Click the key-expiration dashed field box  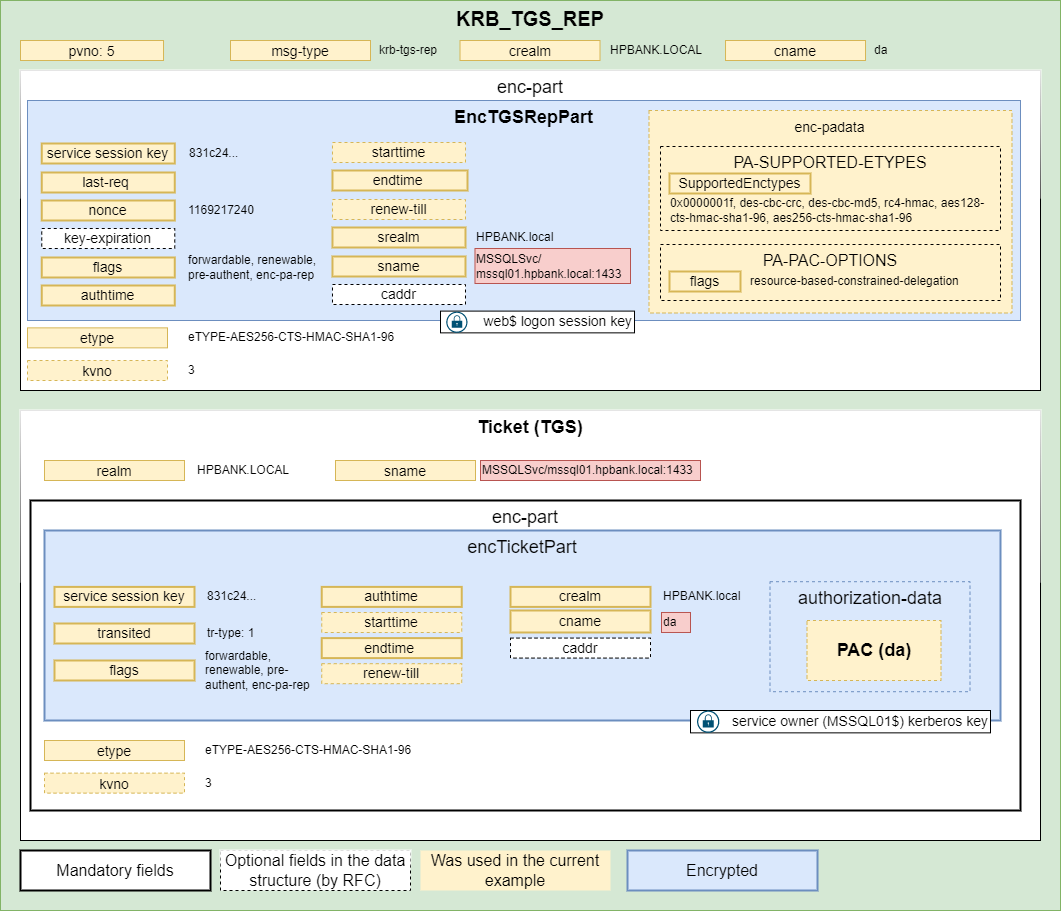[108, 239]
